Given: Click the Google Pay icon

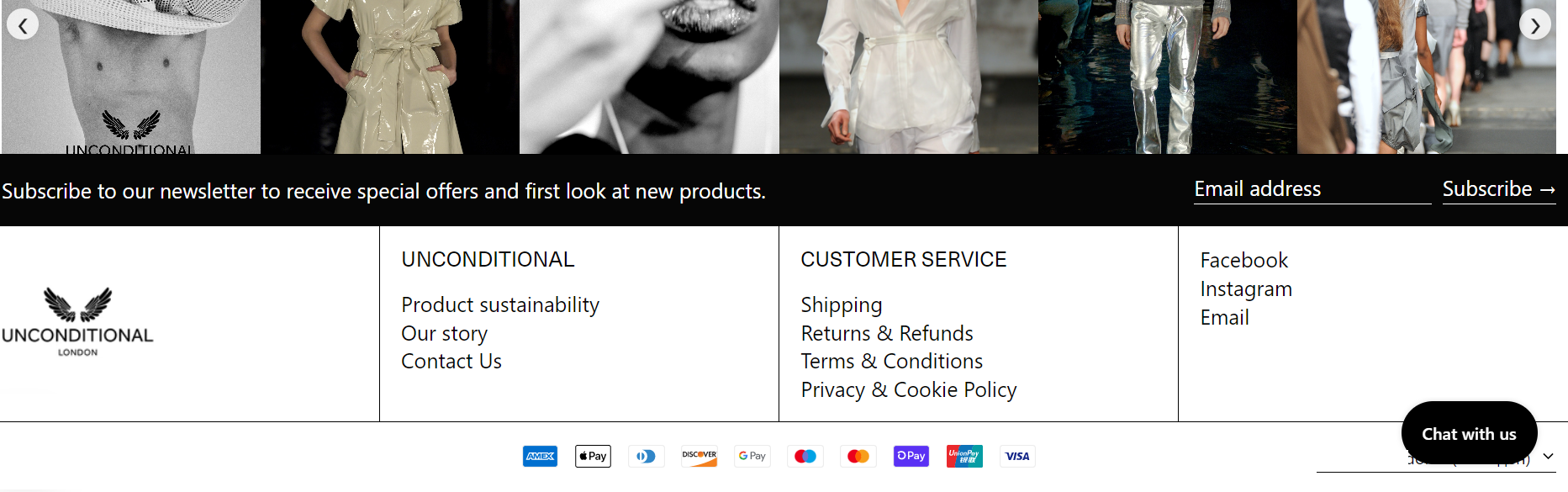Looking at the screenshot, I should pos(752,456).
